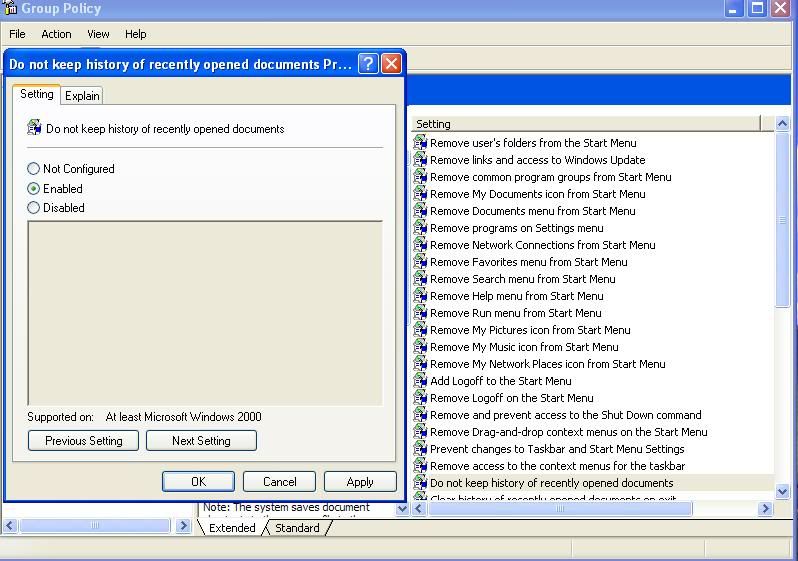Click the dialog's question mark help button
Screen dimensions: 798x561
pos(368,64)
